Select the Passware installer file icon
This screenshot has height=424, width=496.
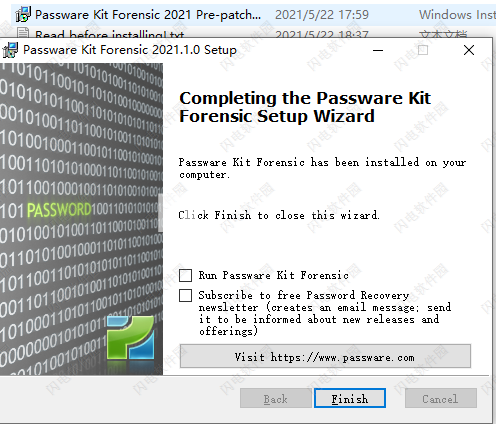click(x=23, y=14)
